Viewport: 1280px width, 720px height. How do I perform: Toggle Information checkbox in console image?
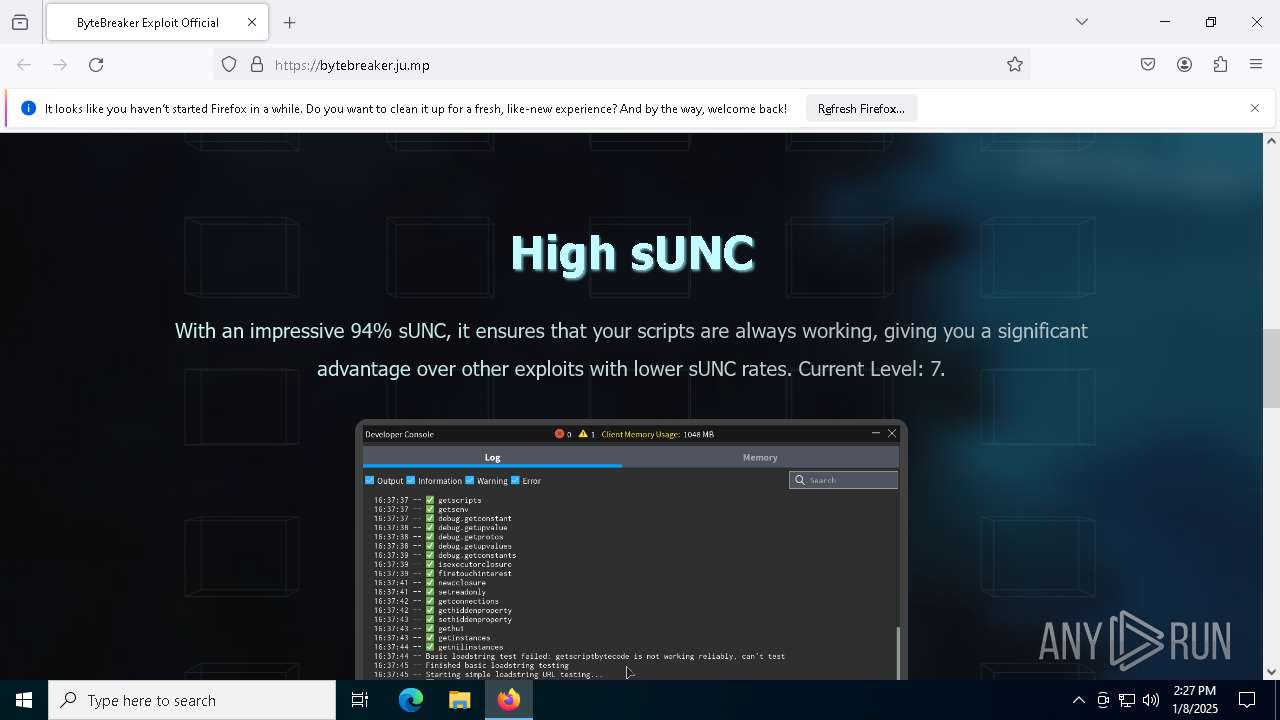click(x=411, y=481)
